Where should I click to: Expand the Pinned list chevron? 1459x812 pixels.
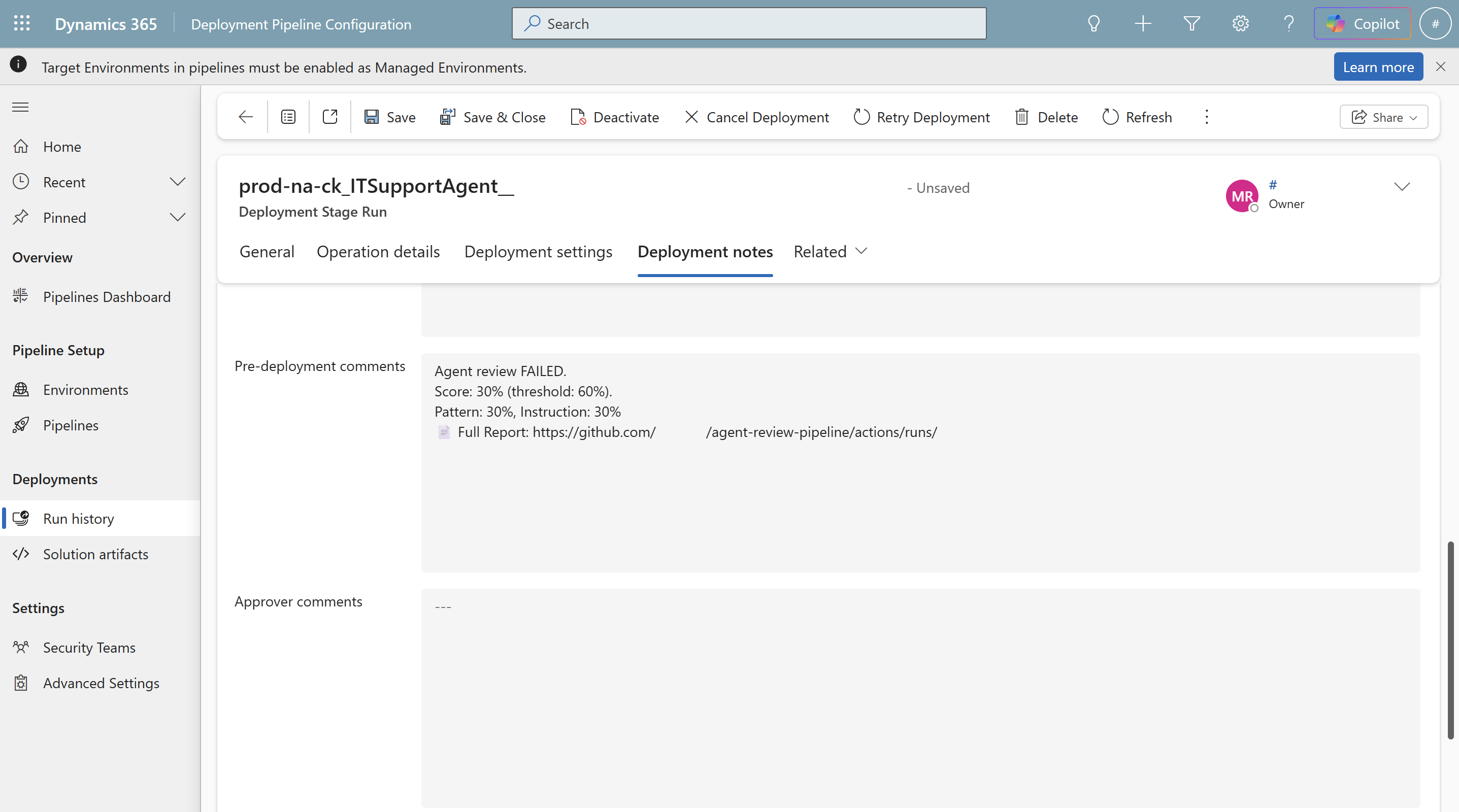point(177,218)
